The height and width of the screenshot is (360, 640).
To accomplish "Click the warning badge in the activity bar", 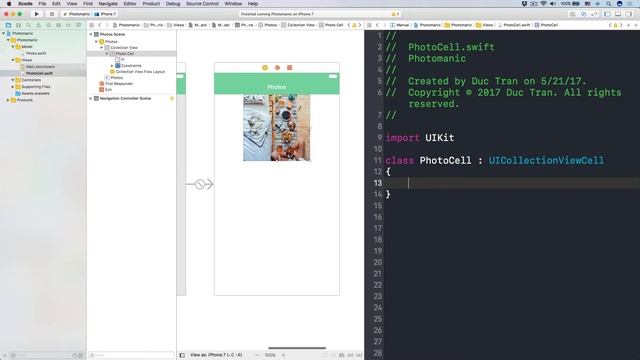I will 395,14.
